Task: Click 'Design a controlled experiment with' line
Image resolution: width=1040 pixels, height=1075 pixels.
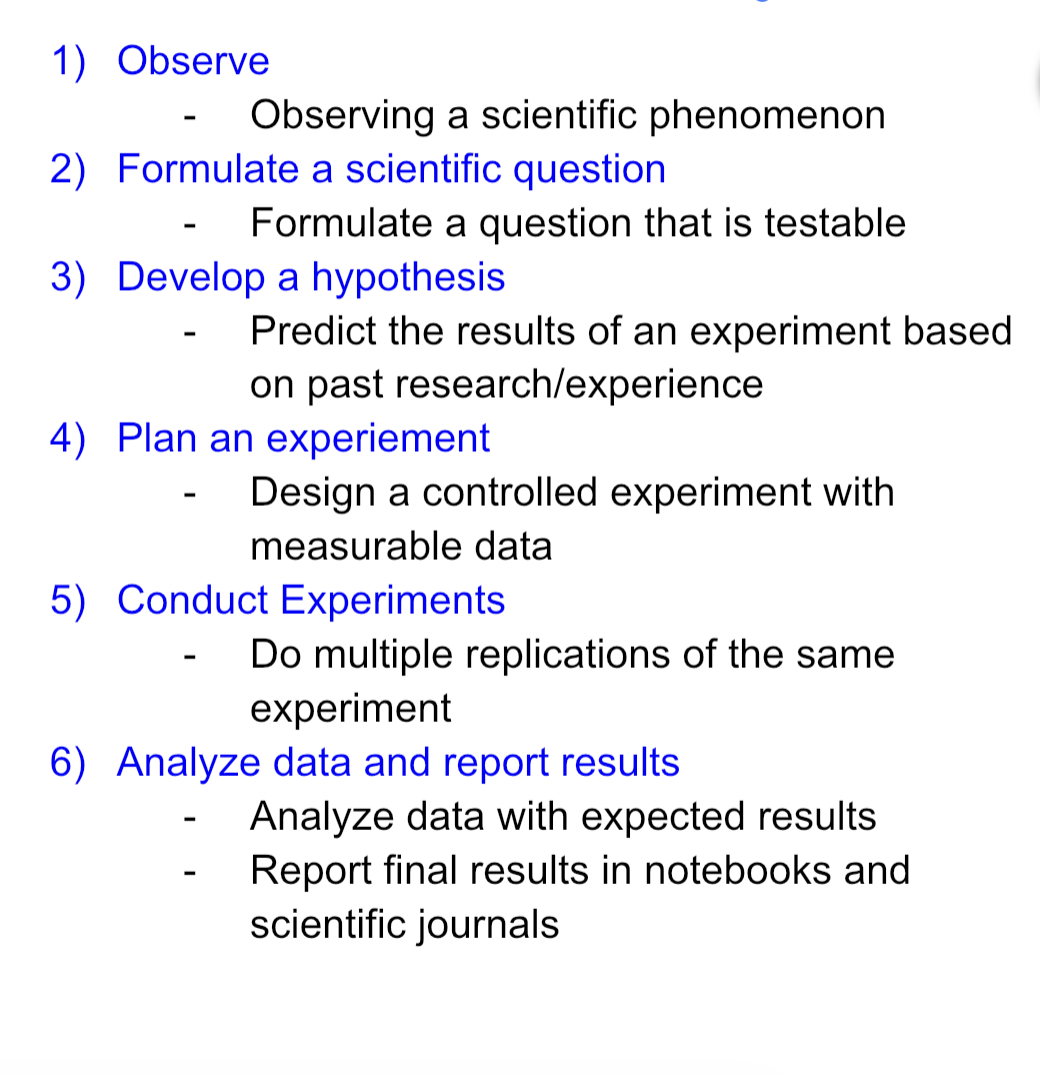Action: click(572, 493)
